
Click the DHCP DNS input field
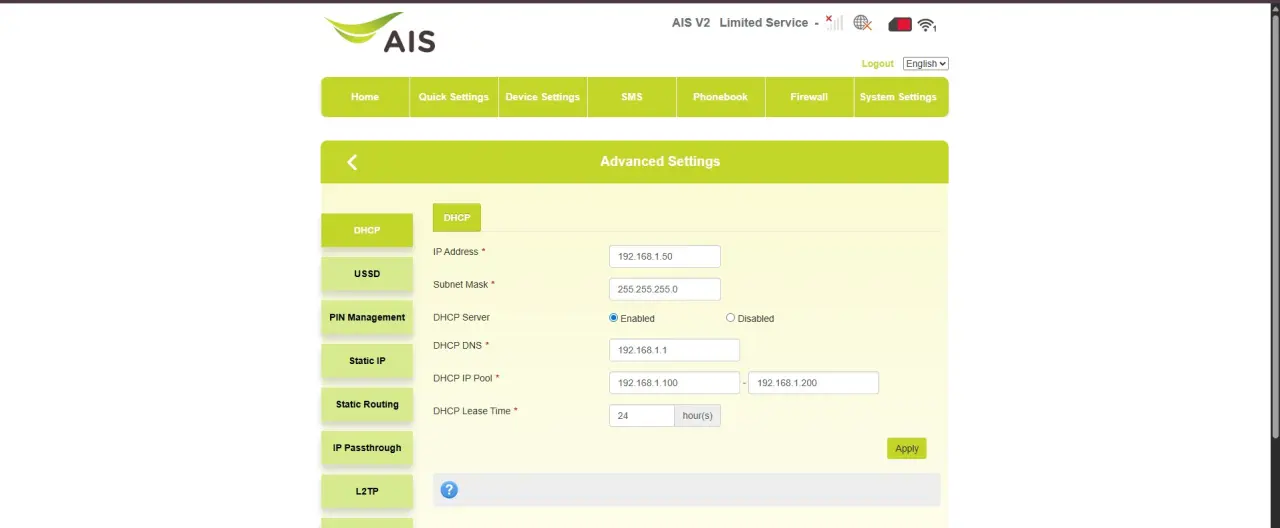674,350
